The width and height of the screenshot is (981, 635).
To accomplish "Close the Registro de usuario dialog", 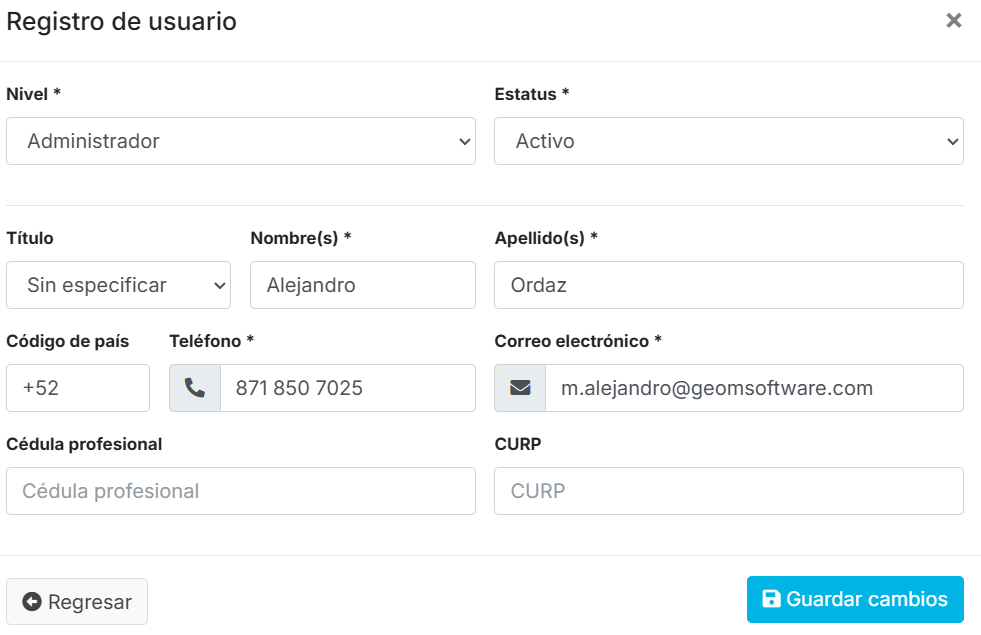I will point(954,21).
